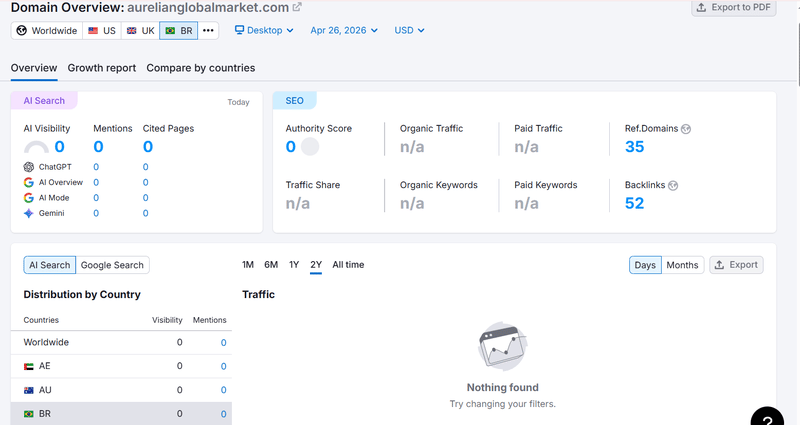Open the USD currency dropdown

click(409, 30)
